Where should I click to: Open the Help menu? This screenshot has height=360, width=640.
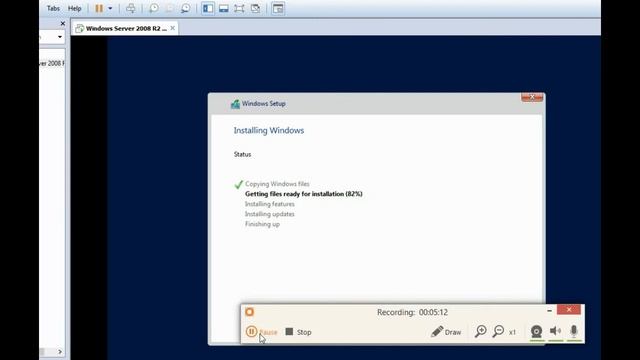(x=75, y=8)
